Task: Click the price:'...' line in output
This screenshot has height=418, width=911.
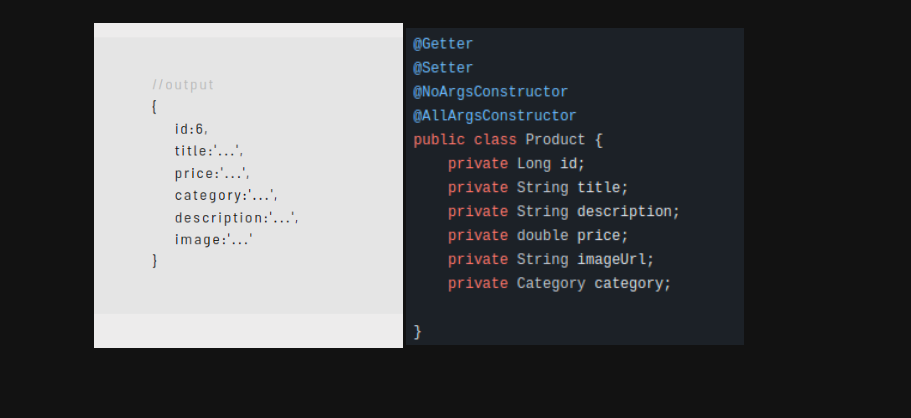Action: click(212, 173)
